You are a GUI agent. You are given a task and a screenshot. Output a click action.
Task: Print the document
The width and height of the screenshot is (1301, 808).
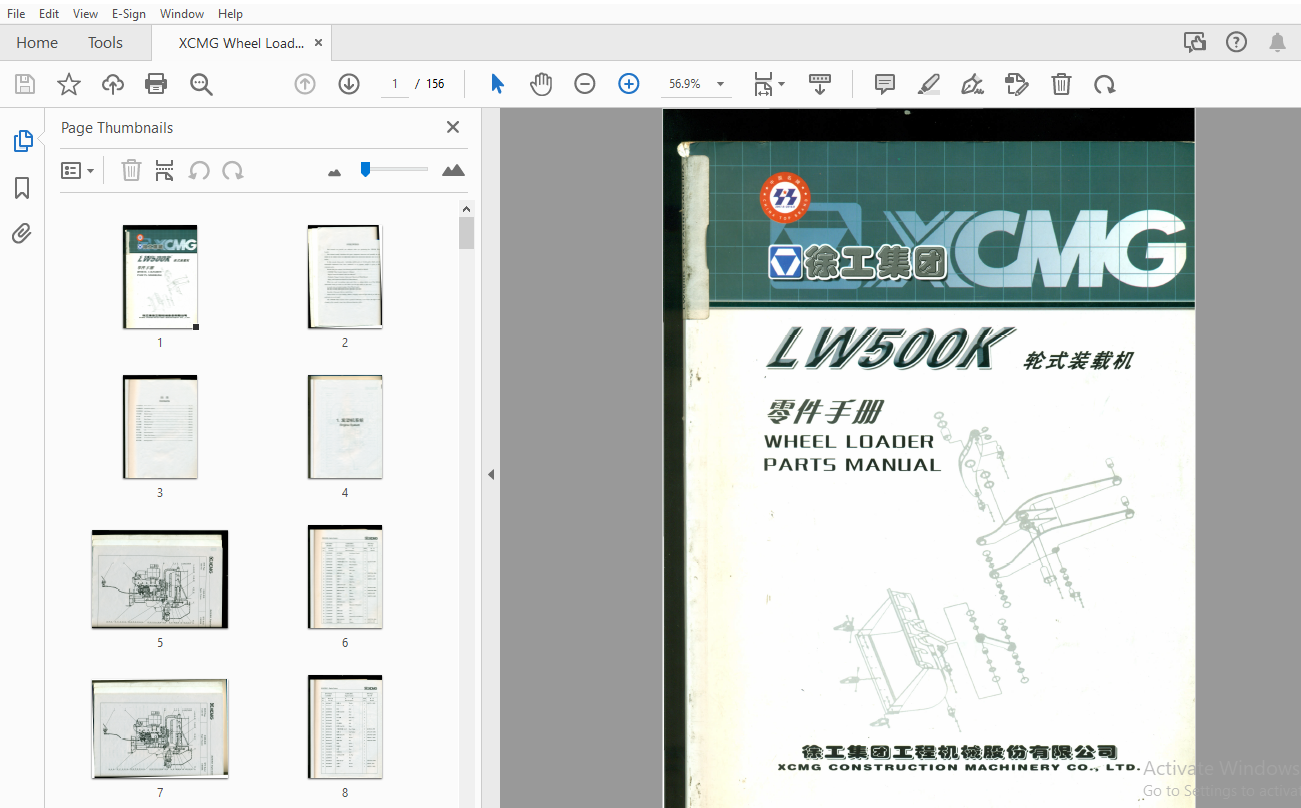coord(156,84)
